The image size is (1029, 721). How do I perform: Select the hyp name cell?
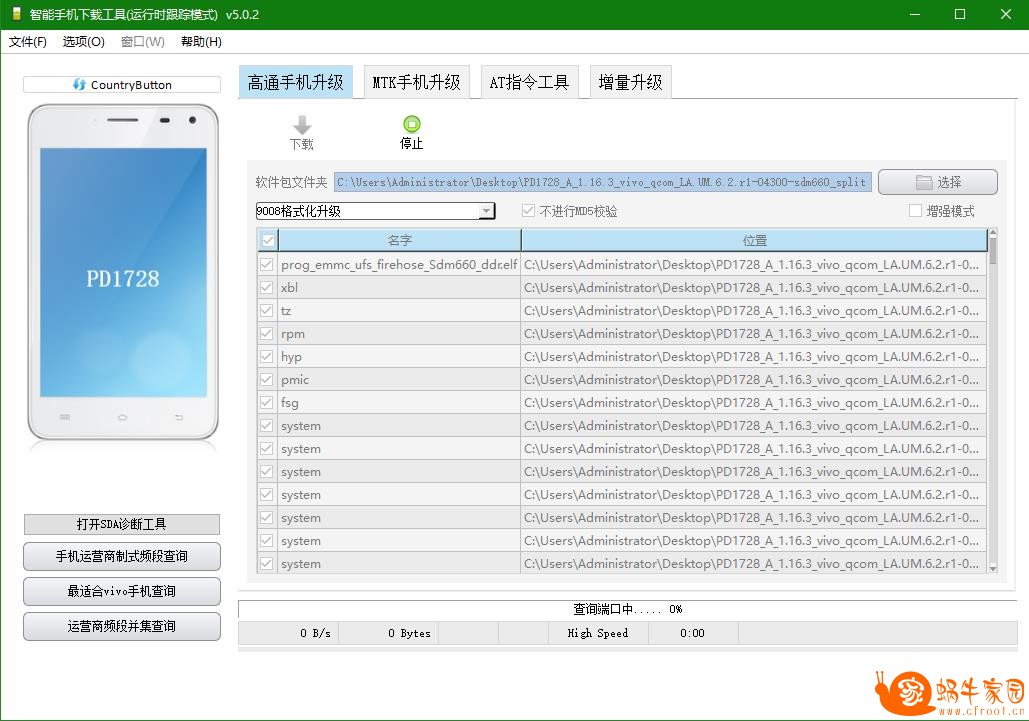coord(399,356)
